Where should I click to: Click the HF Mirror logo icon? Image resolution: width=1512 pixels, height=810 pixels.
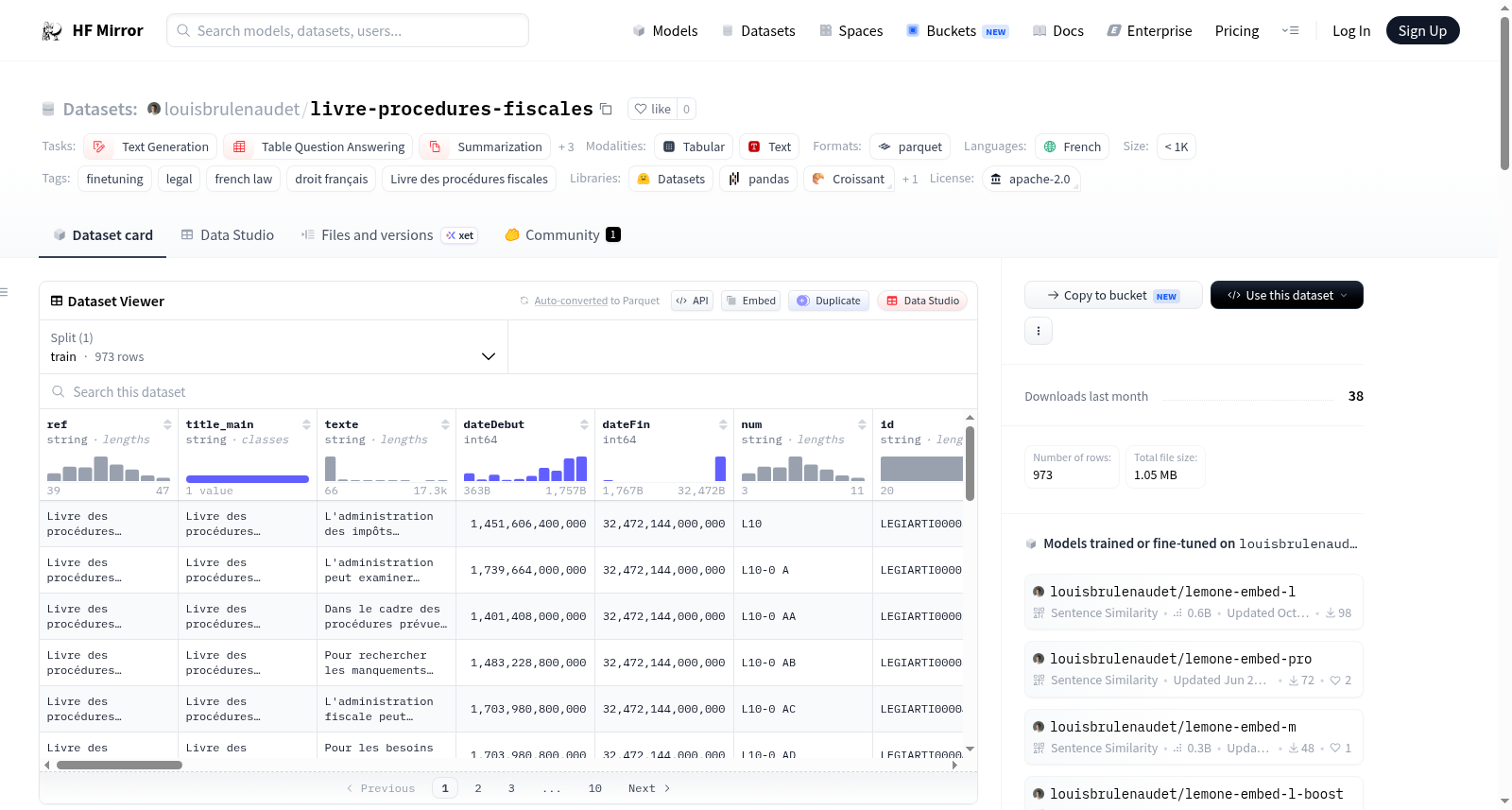coord(52,31)
